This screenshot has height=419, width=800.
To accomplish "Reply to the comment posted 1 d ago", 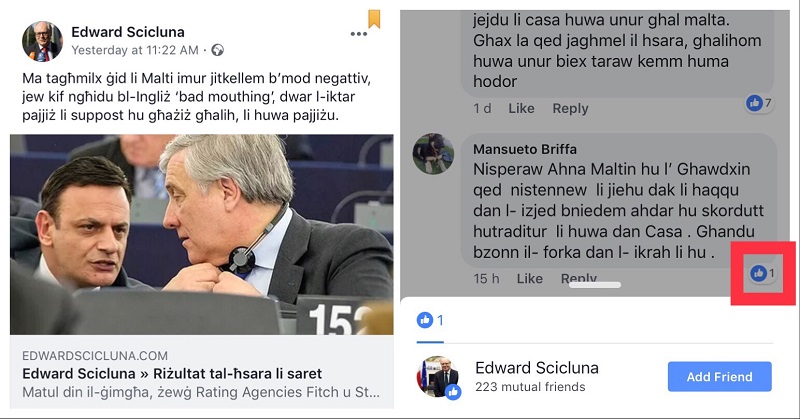I will coord(570,108).
